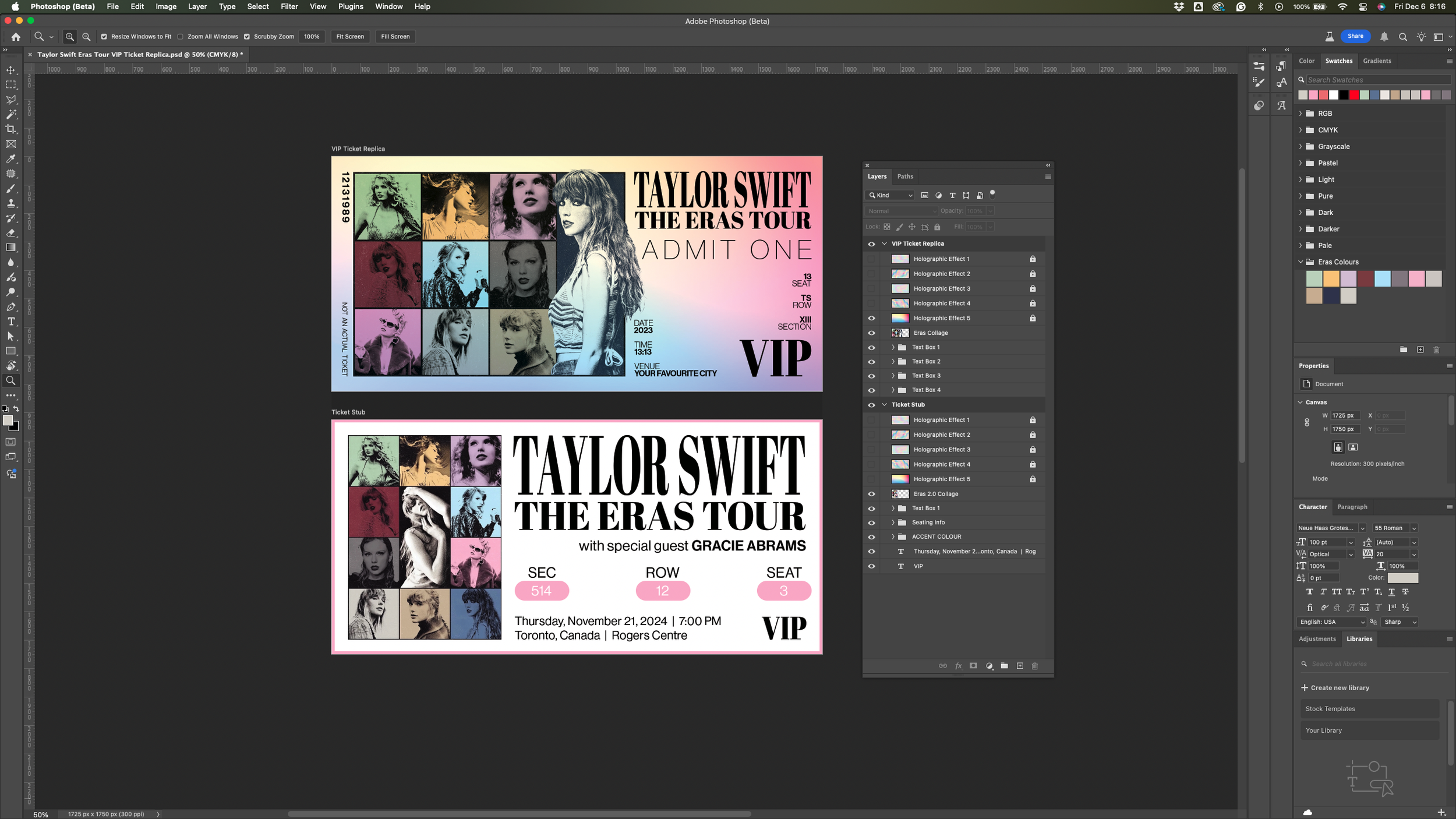
Task: Open Stock Templates library
Action: pyautogui.click(x=1370, y=709)
